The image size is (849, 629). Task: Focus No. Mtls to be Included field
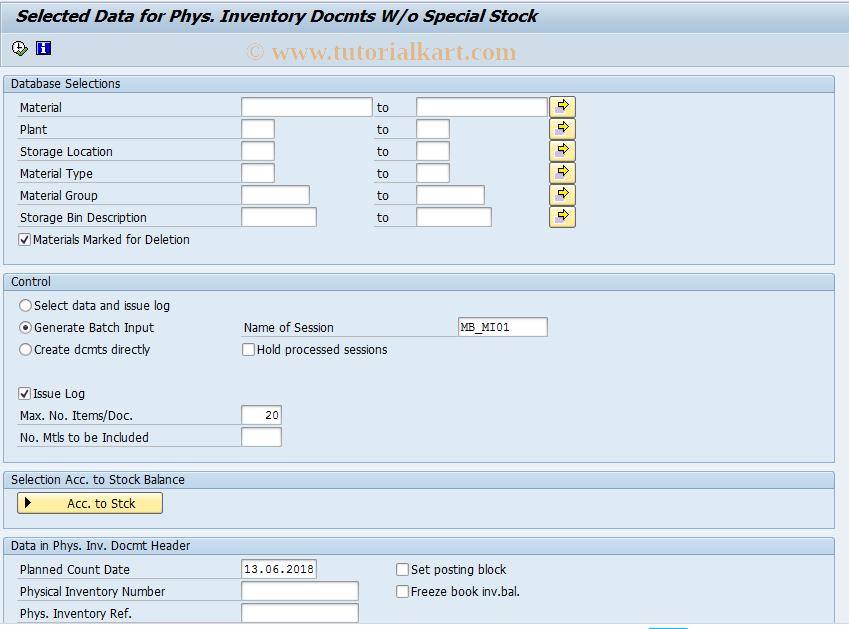pos(261,437)
